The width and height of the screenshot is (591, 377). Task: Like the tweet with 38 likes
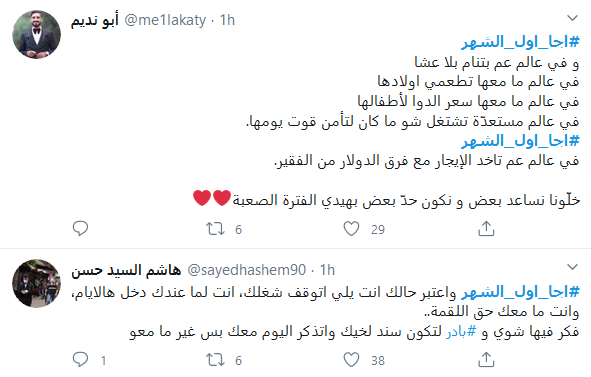[351, 360]
